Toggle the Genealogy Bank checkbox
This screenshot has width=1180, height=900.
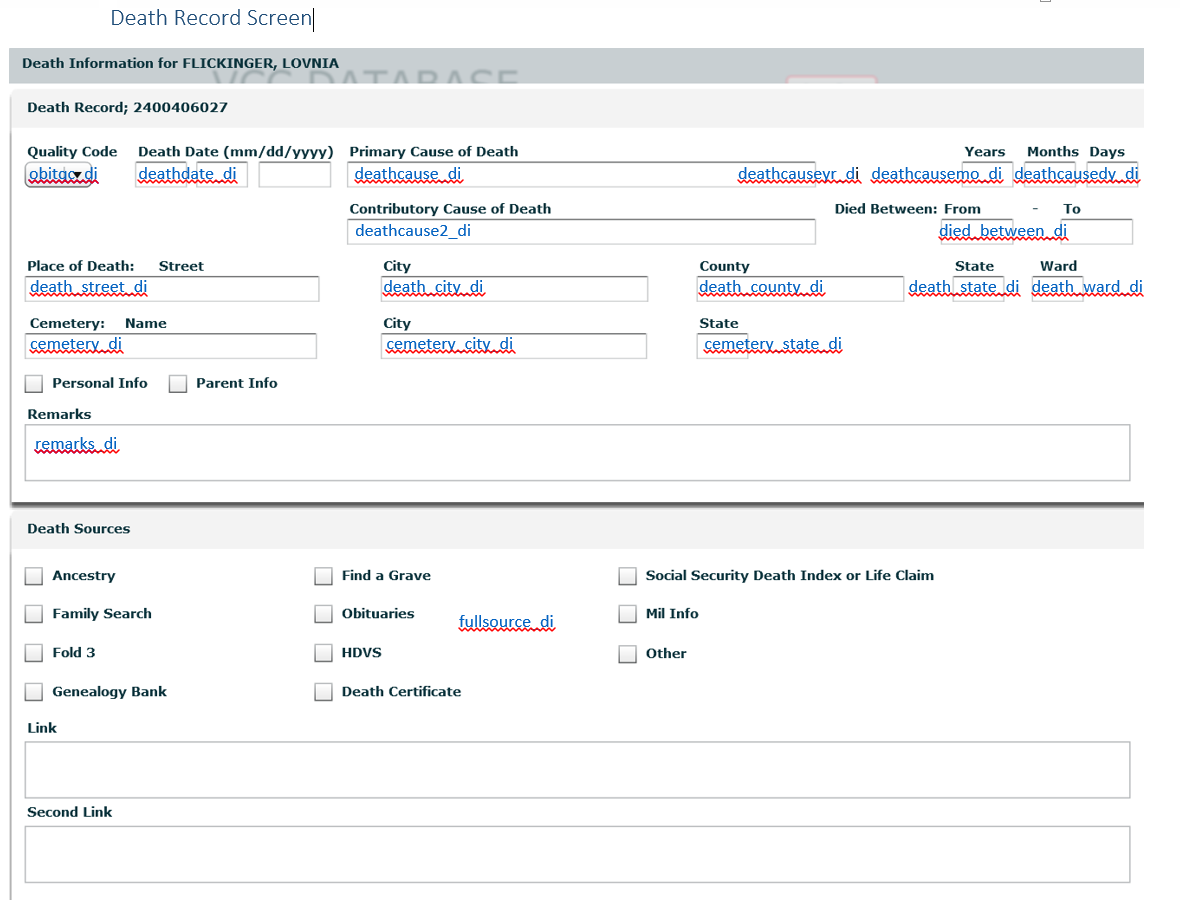coord(34,692)
